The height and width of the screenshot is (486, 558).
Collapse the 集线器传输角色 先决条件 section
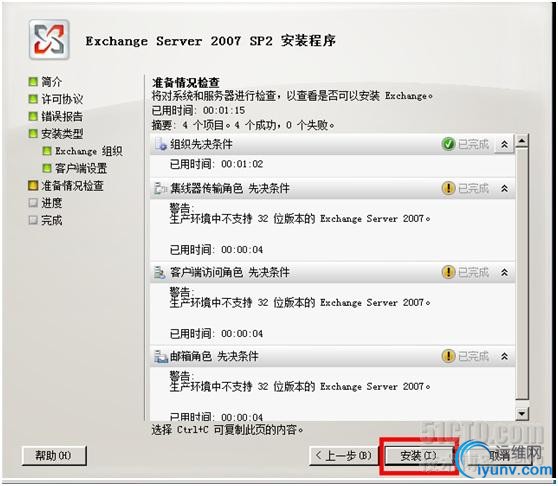504,188
